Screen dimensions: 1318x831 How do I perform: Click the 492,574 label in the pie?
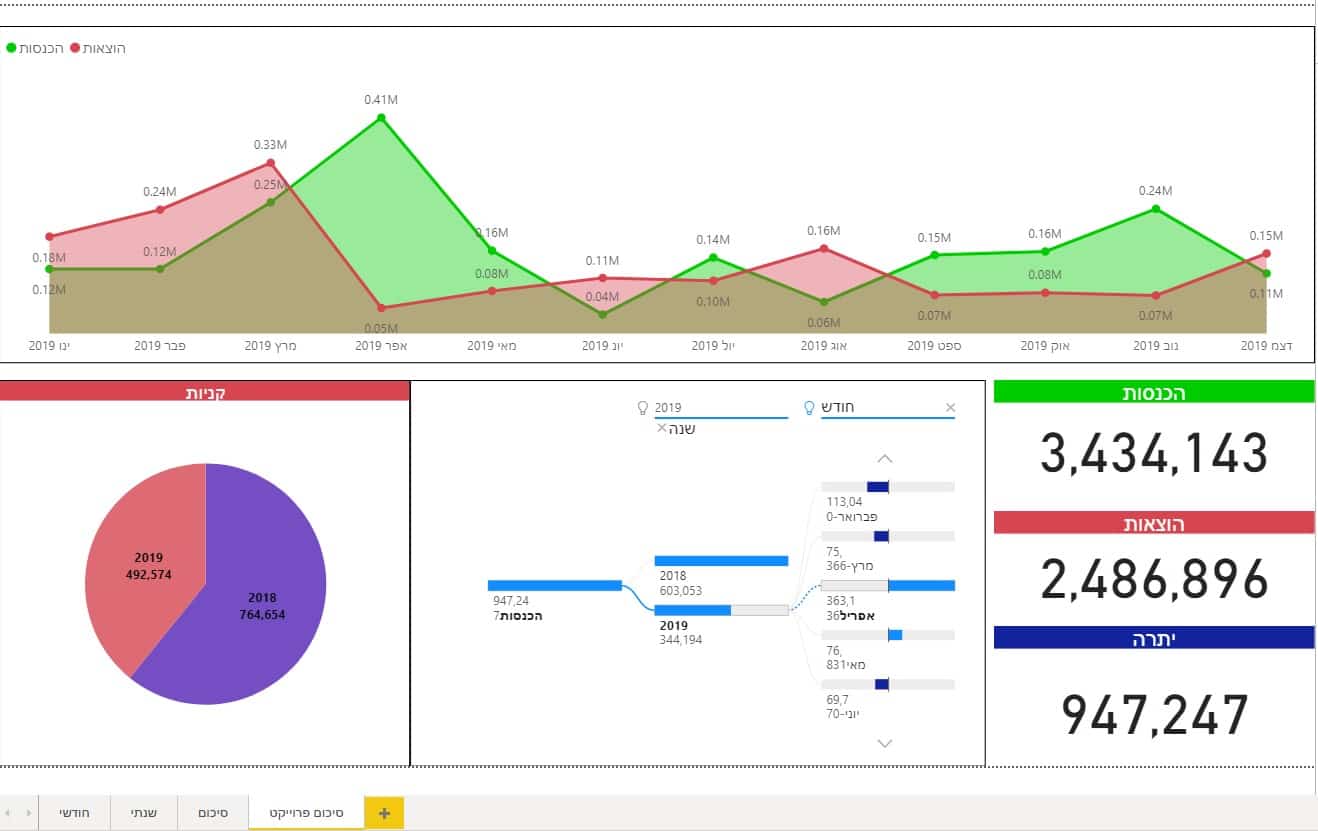pyautogui.click(x=148, y=575)
